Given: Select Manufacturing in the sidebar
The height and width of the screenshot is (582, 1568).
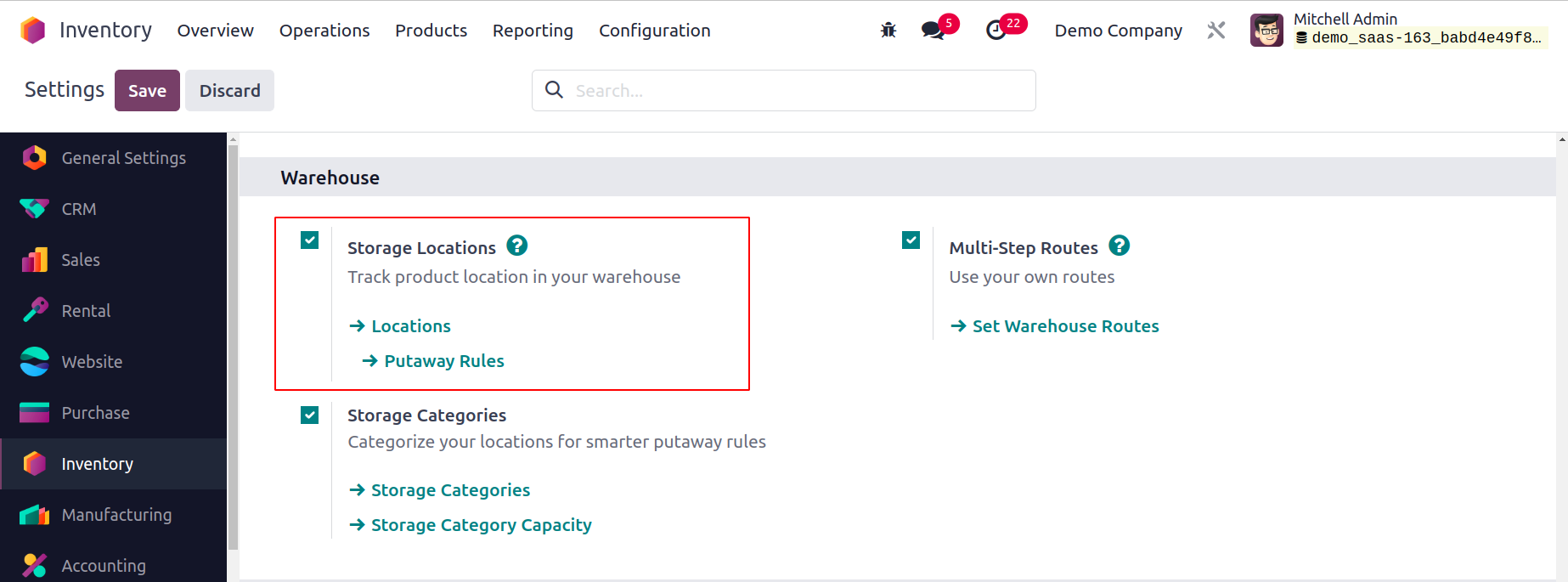Looking at the screenshot, I should 114,515.
